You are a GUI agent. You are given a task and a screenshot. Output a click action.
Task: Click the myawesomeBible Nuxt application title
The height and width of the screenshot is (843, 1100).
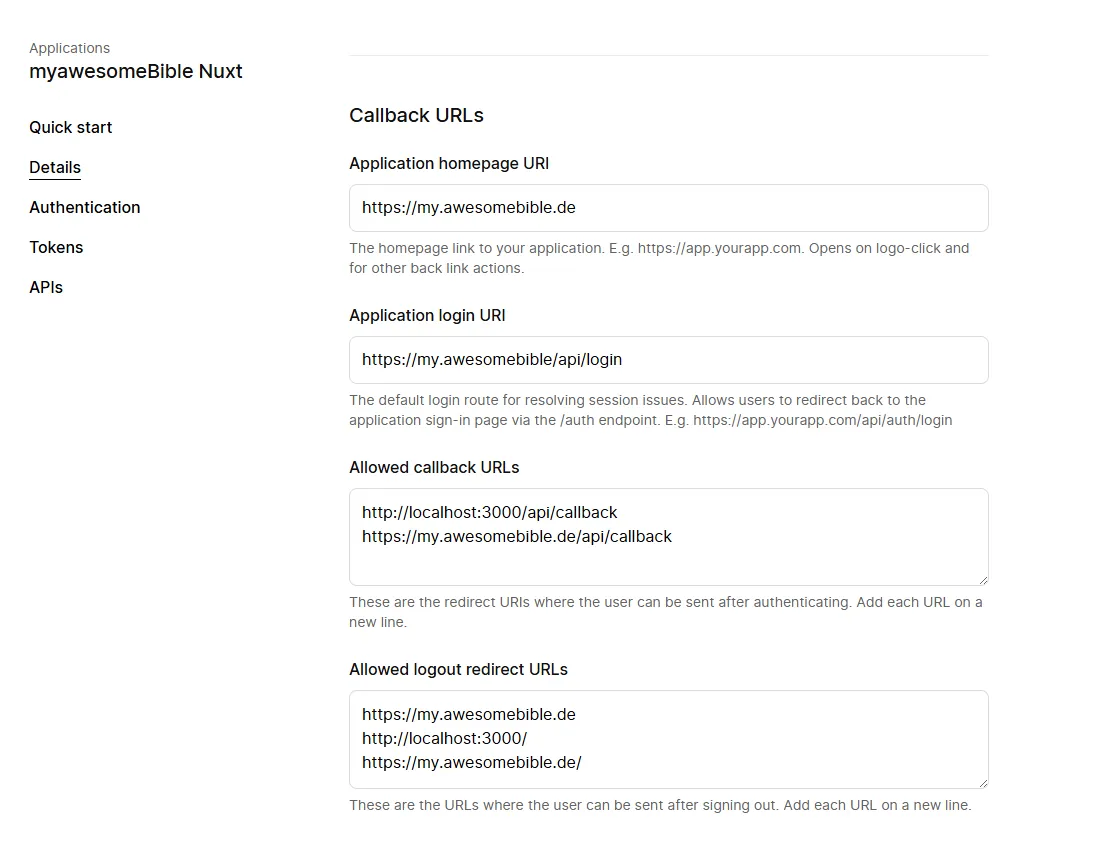[x=136, y=71]
